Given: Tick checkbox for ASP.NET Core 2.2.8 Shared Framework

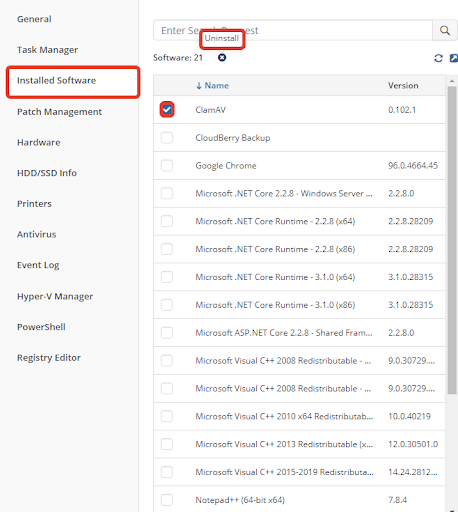Looking at the screenshot, I should [x=167, y=333].
